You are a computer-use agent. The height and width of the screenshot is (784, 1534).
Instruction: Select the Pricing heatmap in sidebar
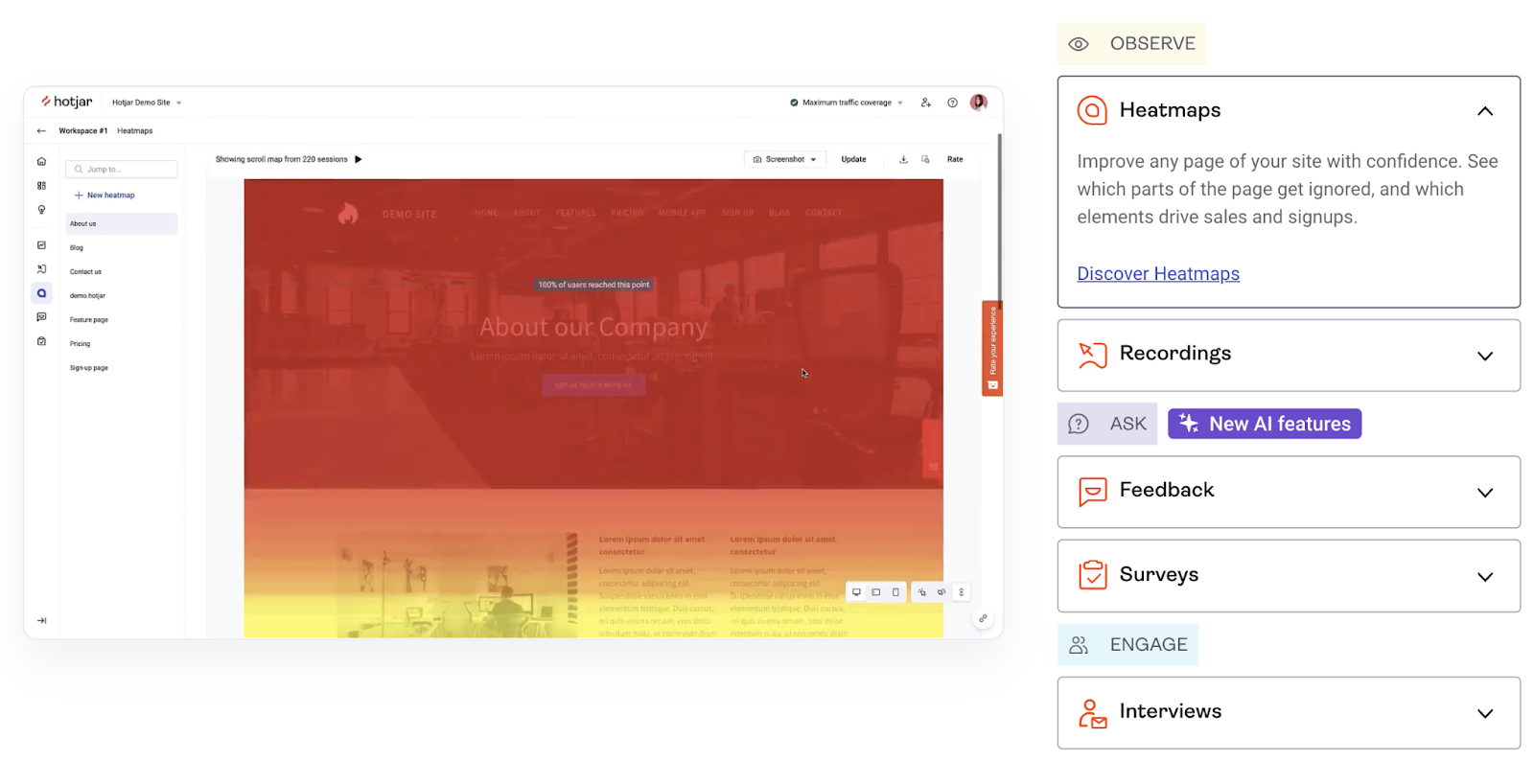(x=80, y=344)
